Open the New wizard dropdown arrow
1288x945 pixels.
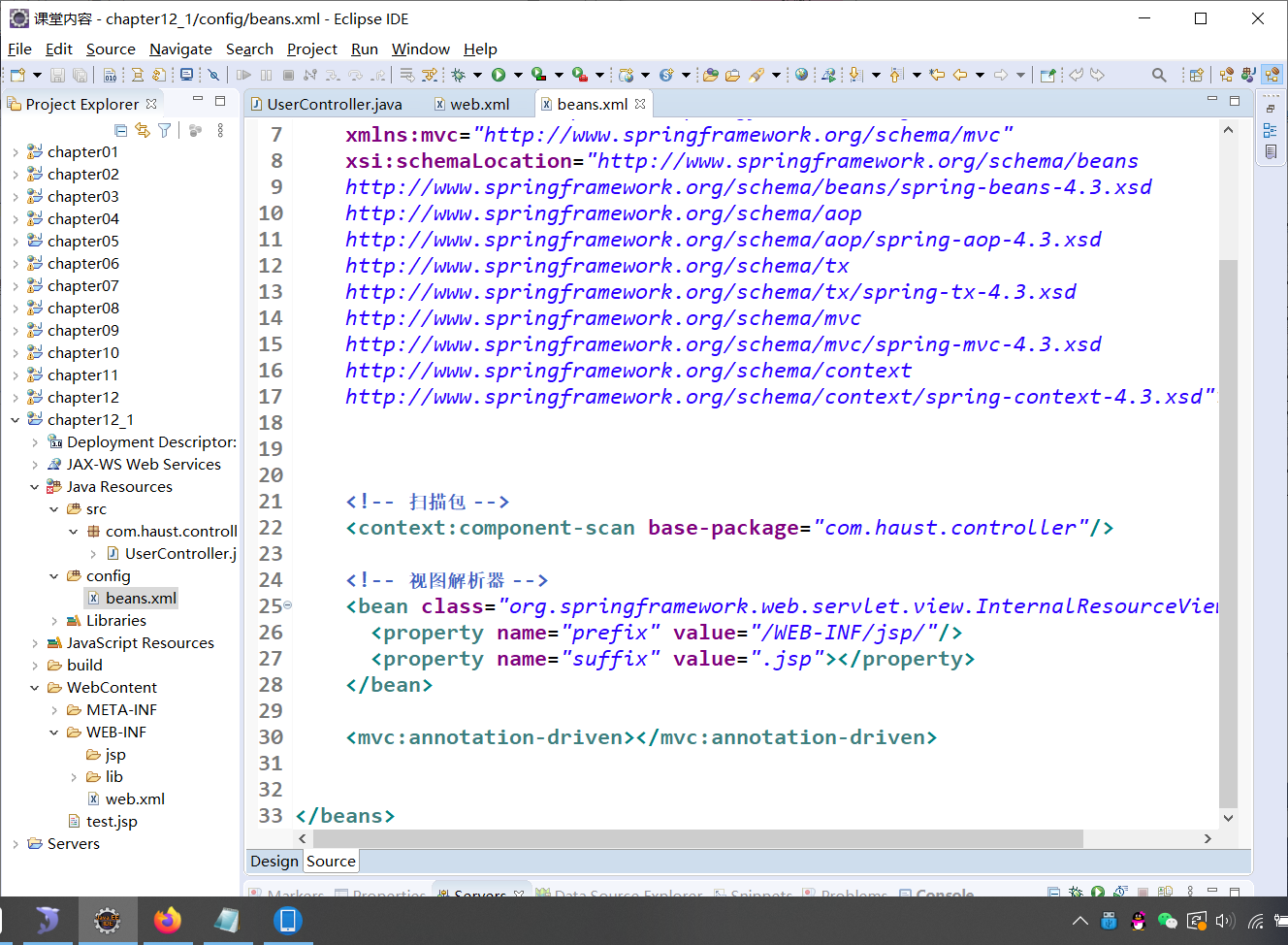tap(37, 75)
